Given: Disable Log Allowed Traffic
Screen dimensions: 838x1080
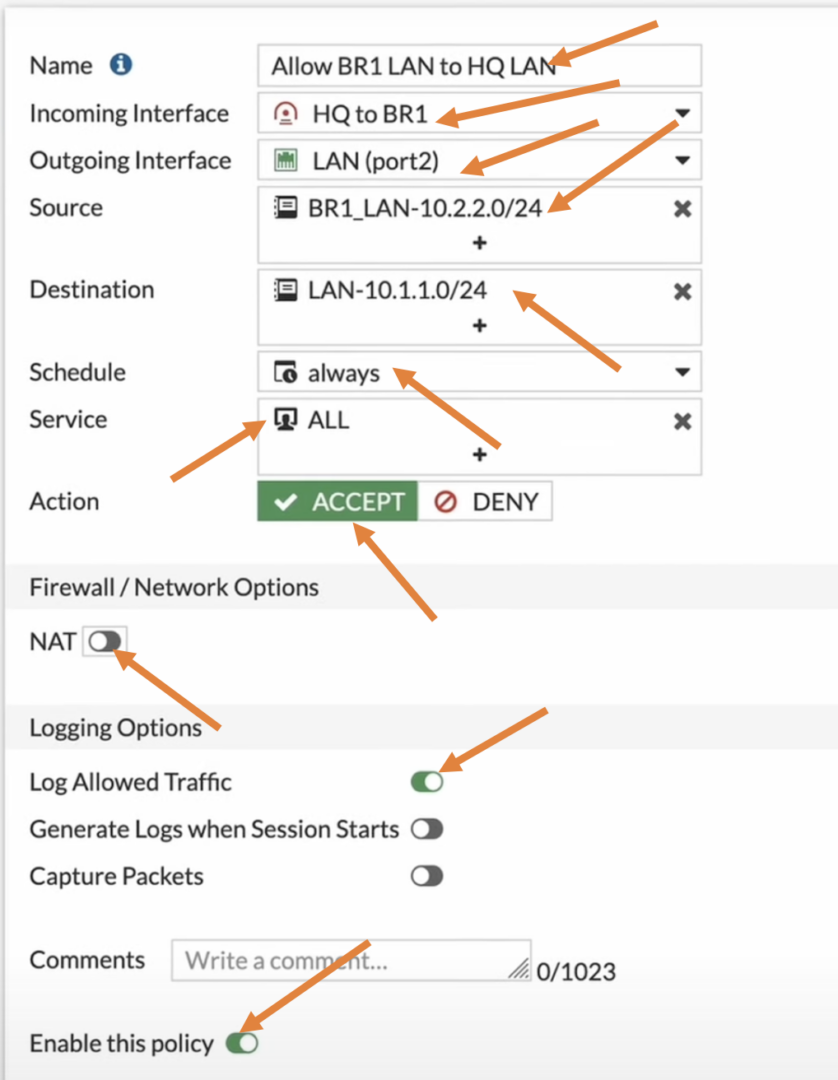Looking at the screenshot, I should [x=427, y=781].
